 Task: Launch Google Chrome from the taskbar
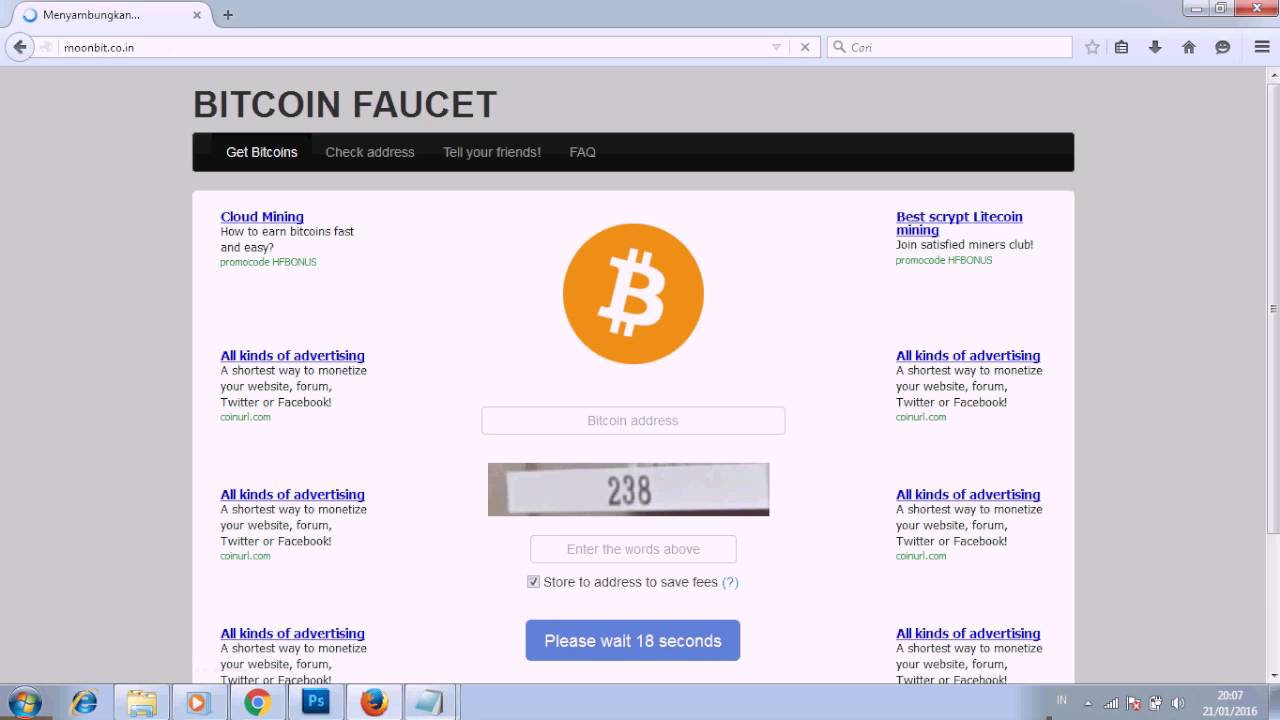coord(257,703)
